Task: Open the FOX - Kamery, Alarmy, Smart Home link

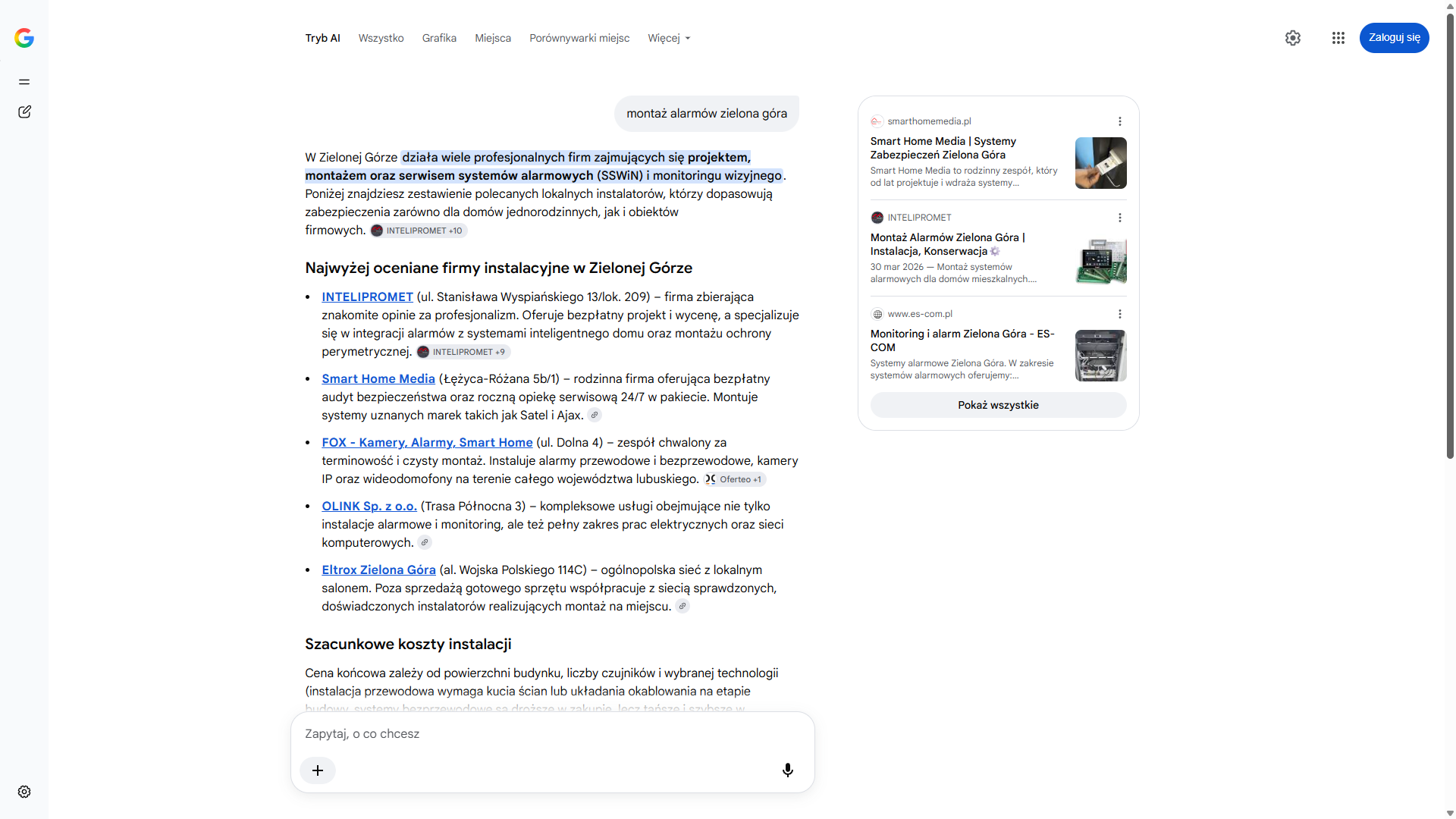Action: coord(427,443)
